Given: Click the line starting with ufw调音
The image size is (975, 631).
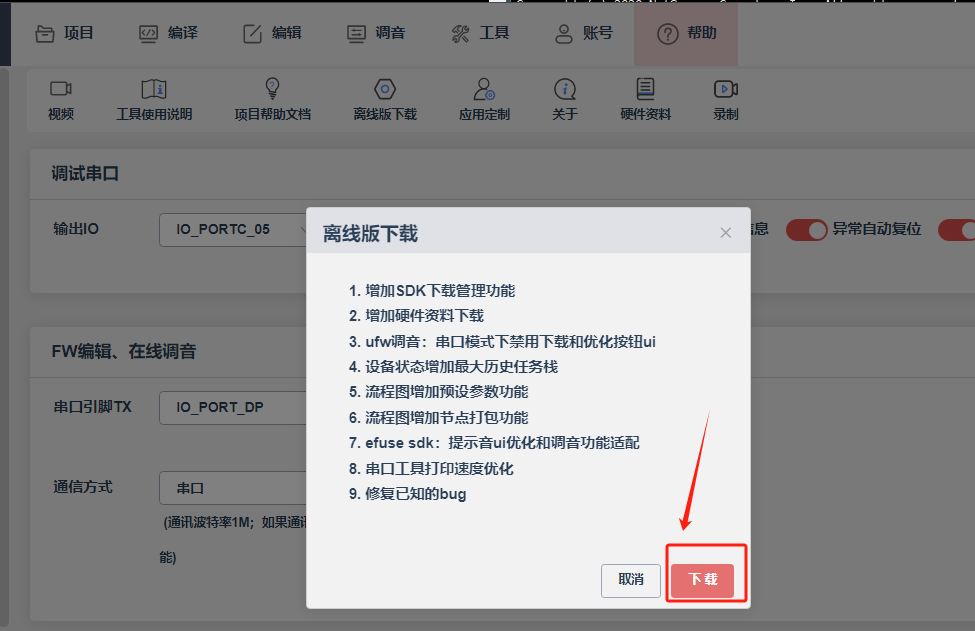Looking at the screenshot, I should tap(511, 341).
